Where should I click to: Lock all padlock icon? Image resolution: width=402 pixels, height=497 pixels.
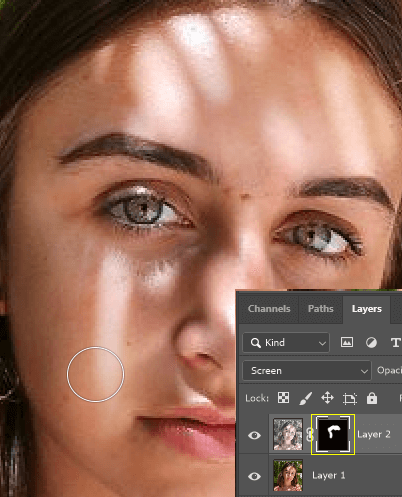click(372, 398)
